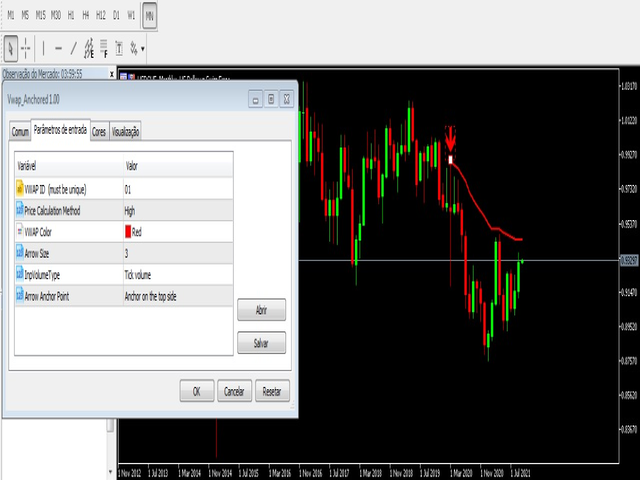The height and width of the screenshot is (480, 640).
Task: Choose the equidistant channel tool
Action: [x=89, y=49]
